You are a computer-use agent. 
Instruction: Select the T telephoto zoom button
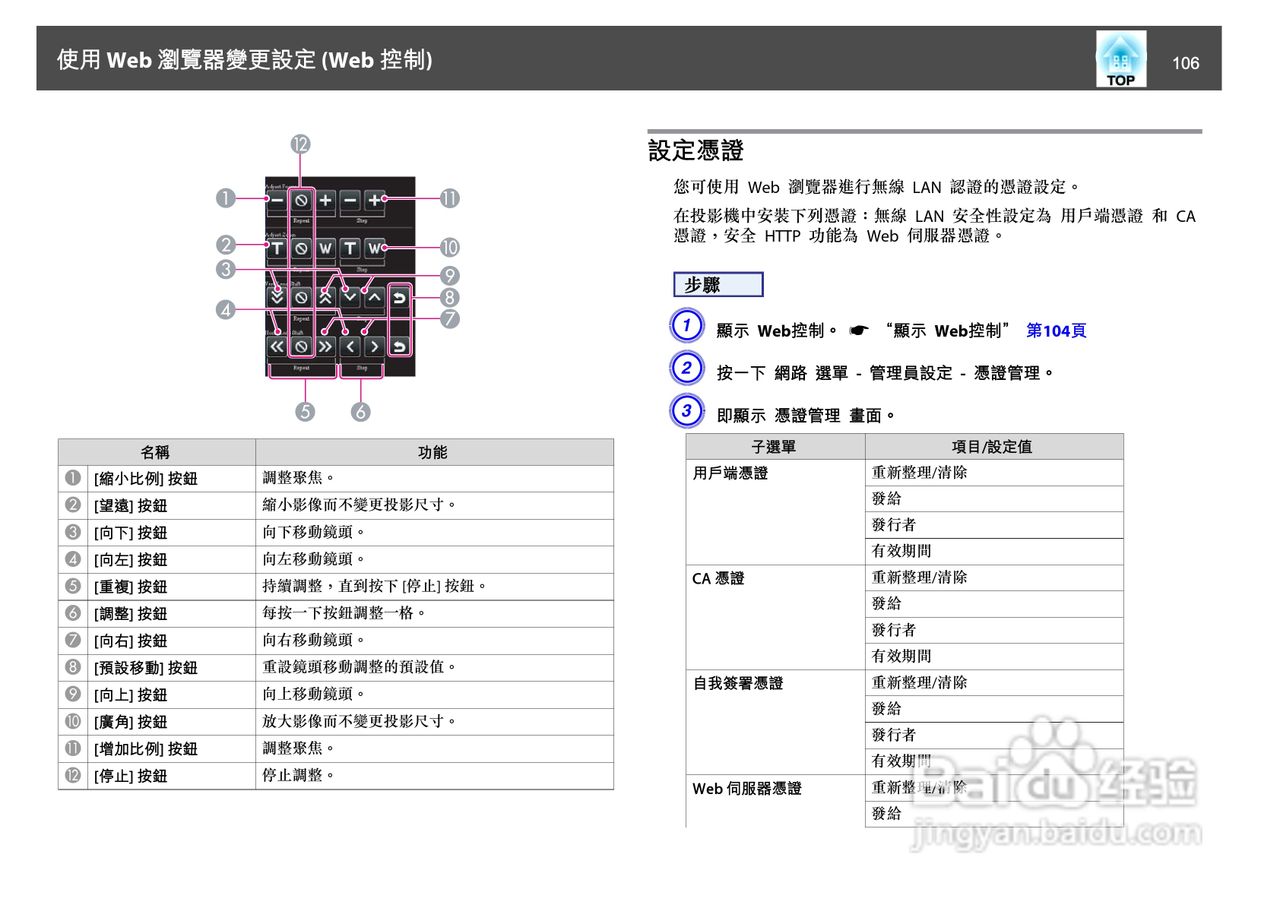pos(276,248)
